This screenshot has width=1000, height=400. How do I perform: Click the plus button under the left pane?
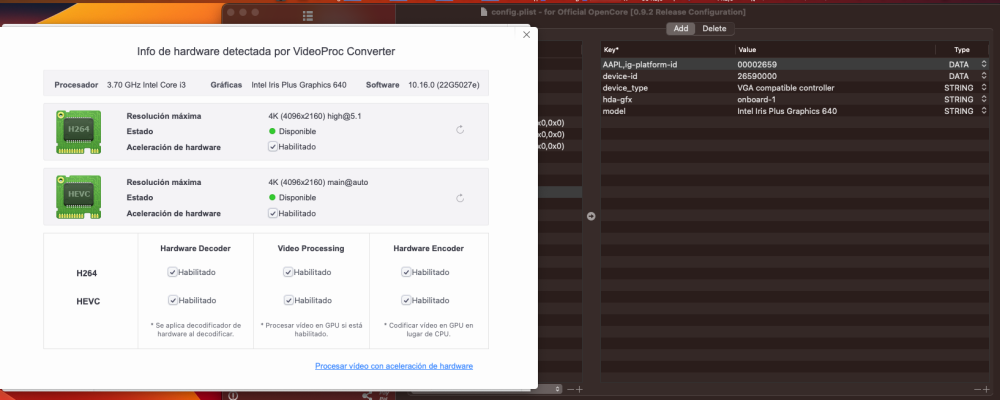pos(580,389)
